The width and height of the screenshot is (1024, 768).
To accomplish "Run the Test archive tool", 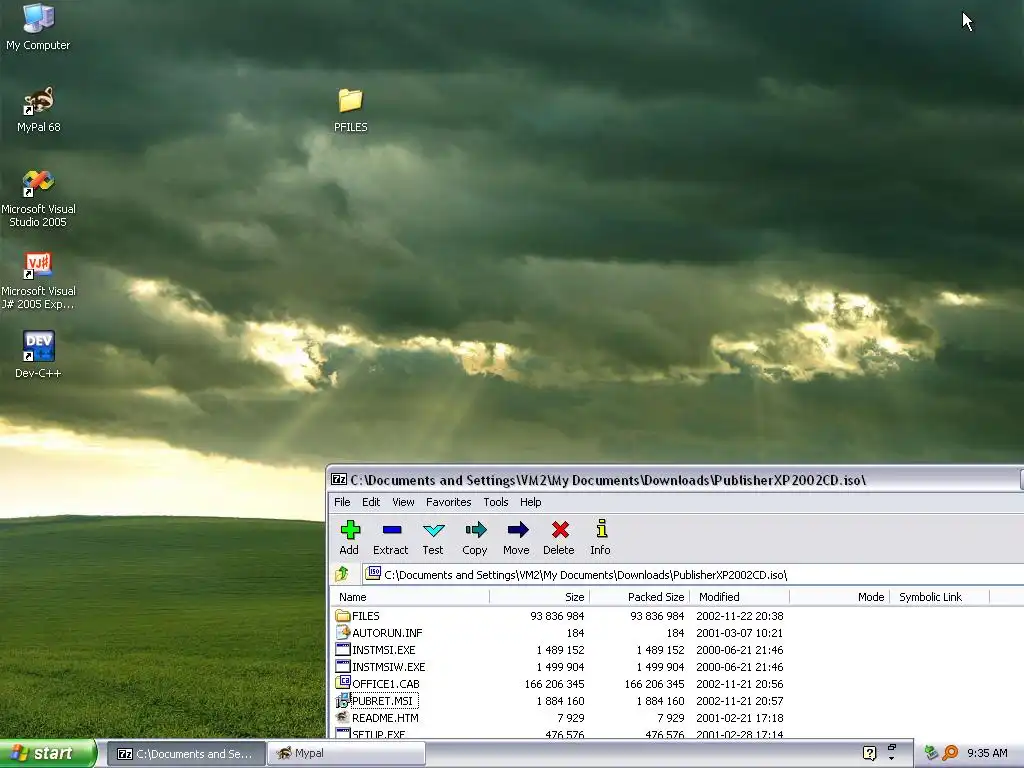I will point(433,530).
